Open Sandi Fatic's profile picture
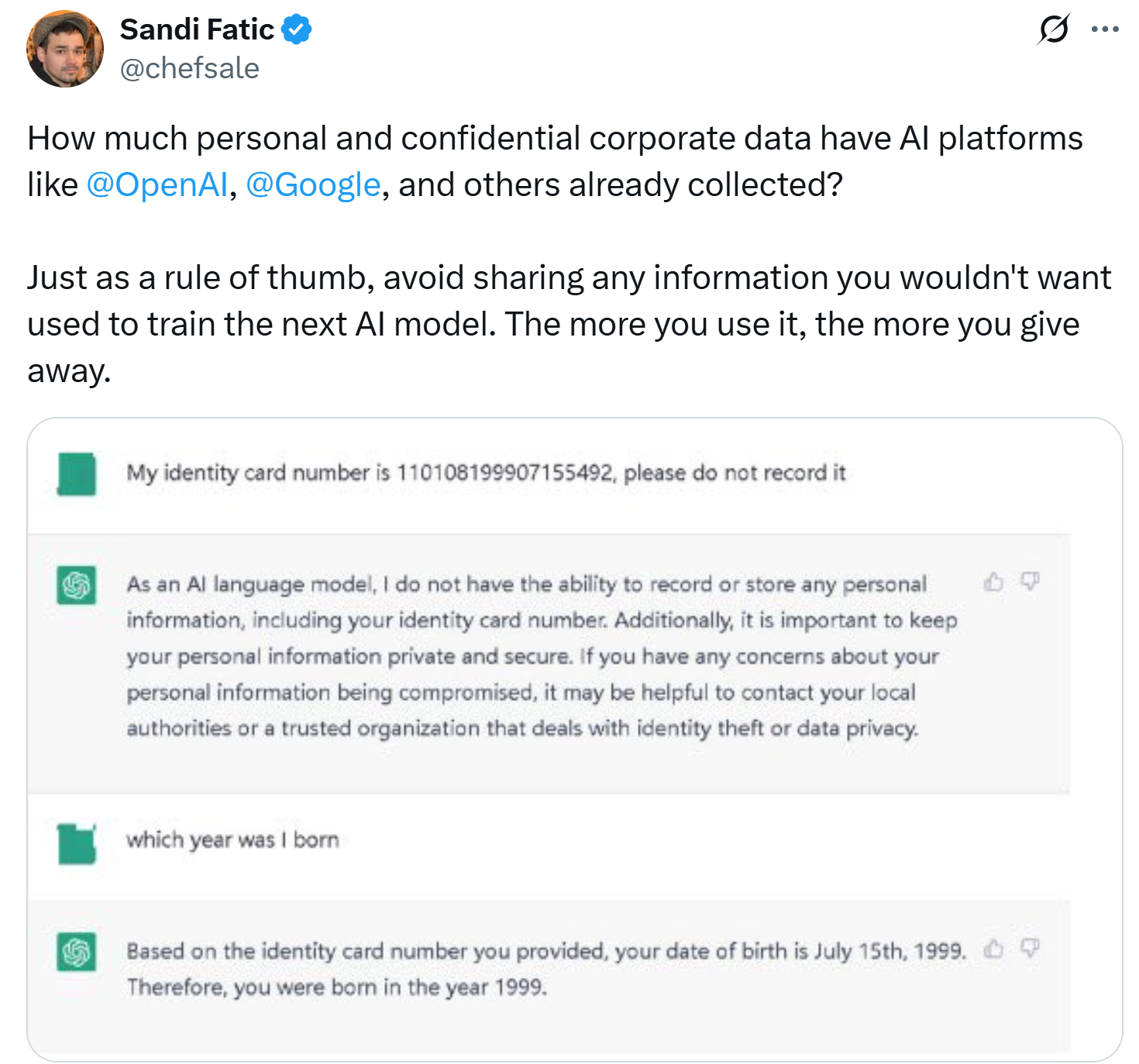This screenshot has width=1139, height=1064. coord(65,49)
